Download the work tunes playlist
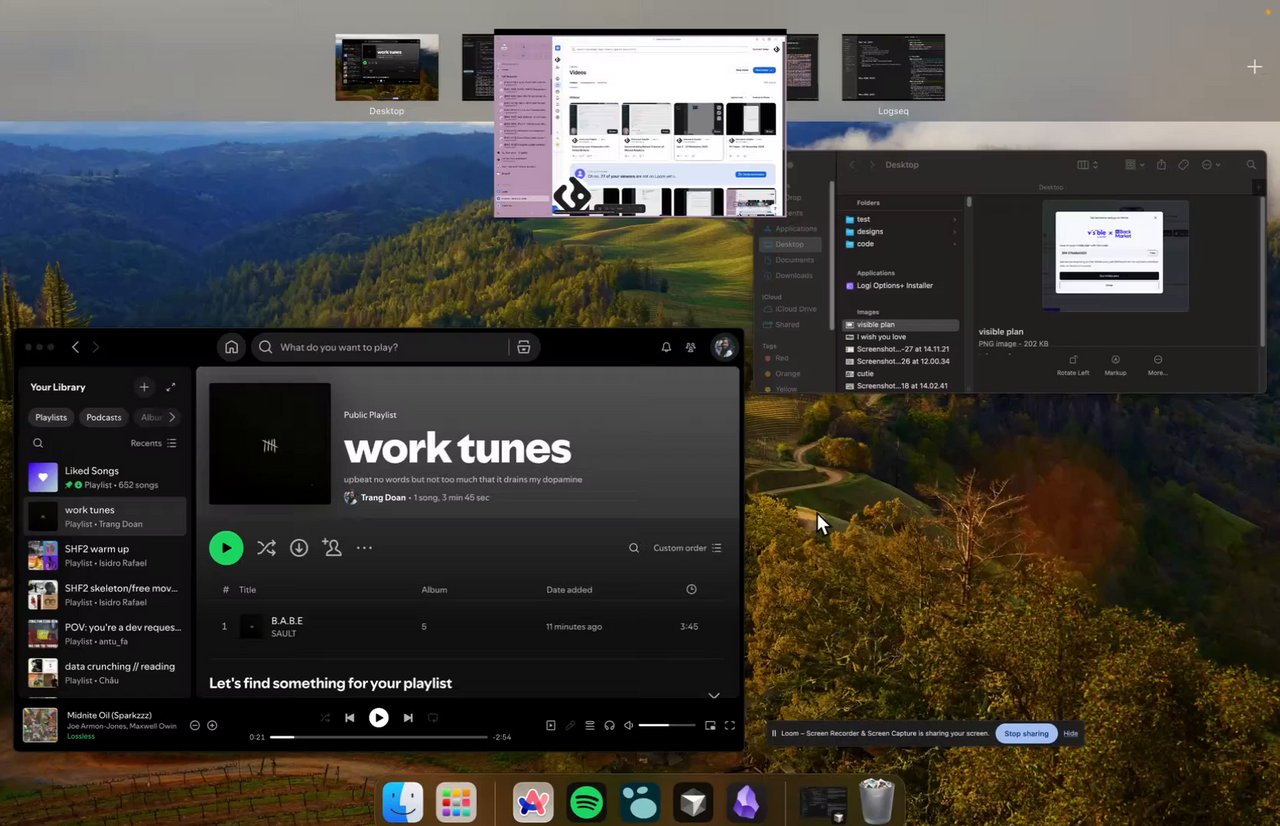Screen dimensions: 1280x826 point(299,548)
